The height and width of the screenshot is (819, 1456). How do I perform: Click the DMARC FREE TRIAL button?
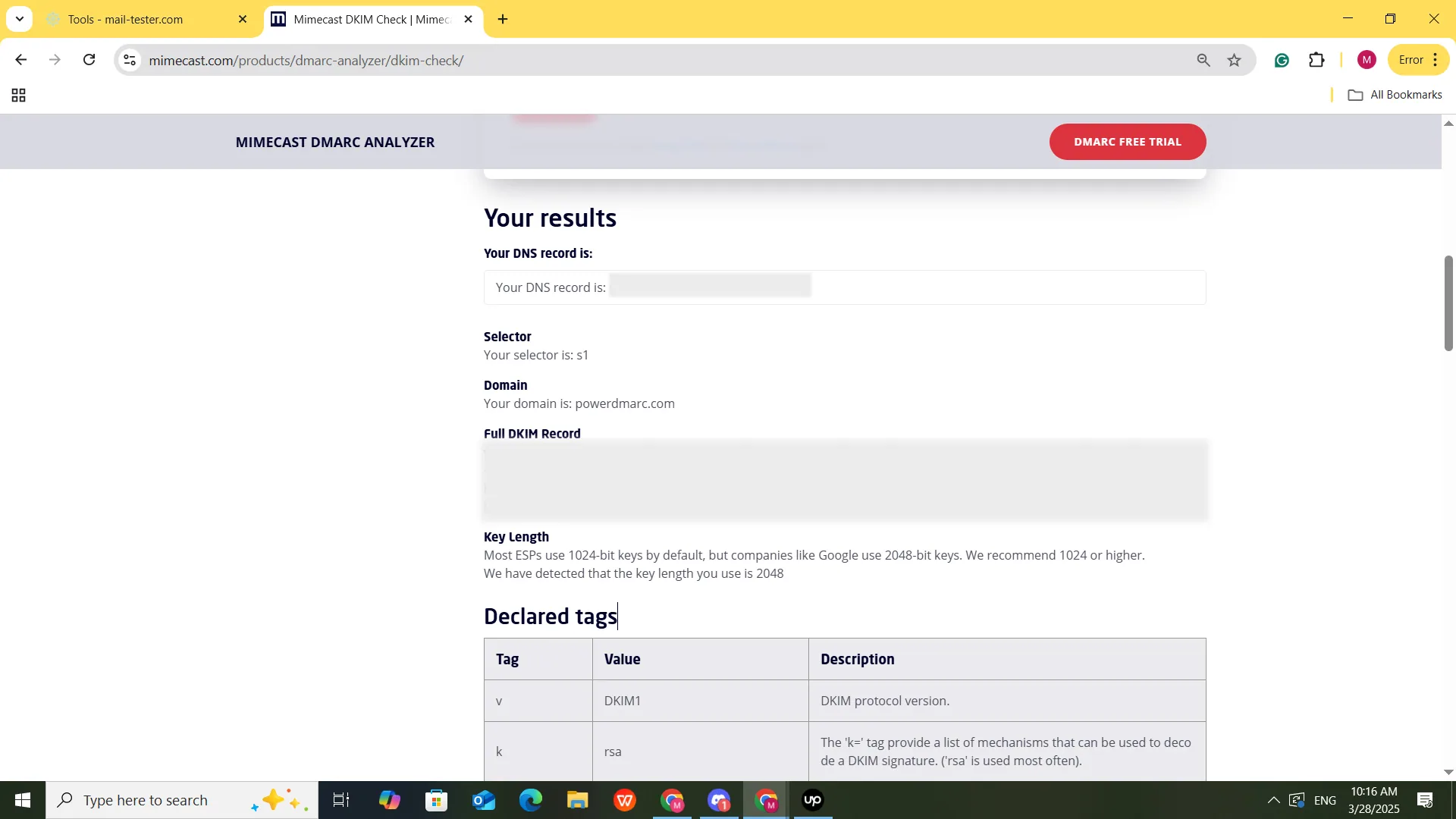[x=1128, y=142]
